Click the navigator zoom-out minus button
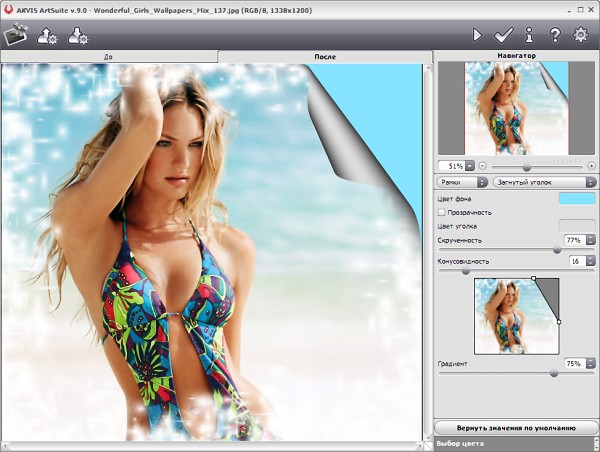Viewport: 600px width, 452px height. [x=482, y=166]
